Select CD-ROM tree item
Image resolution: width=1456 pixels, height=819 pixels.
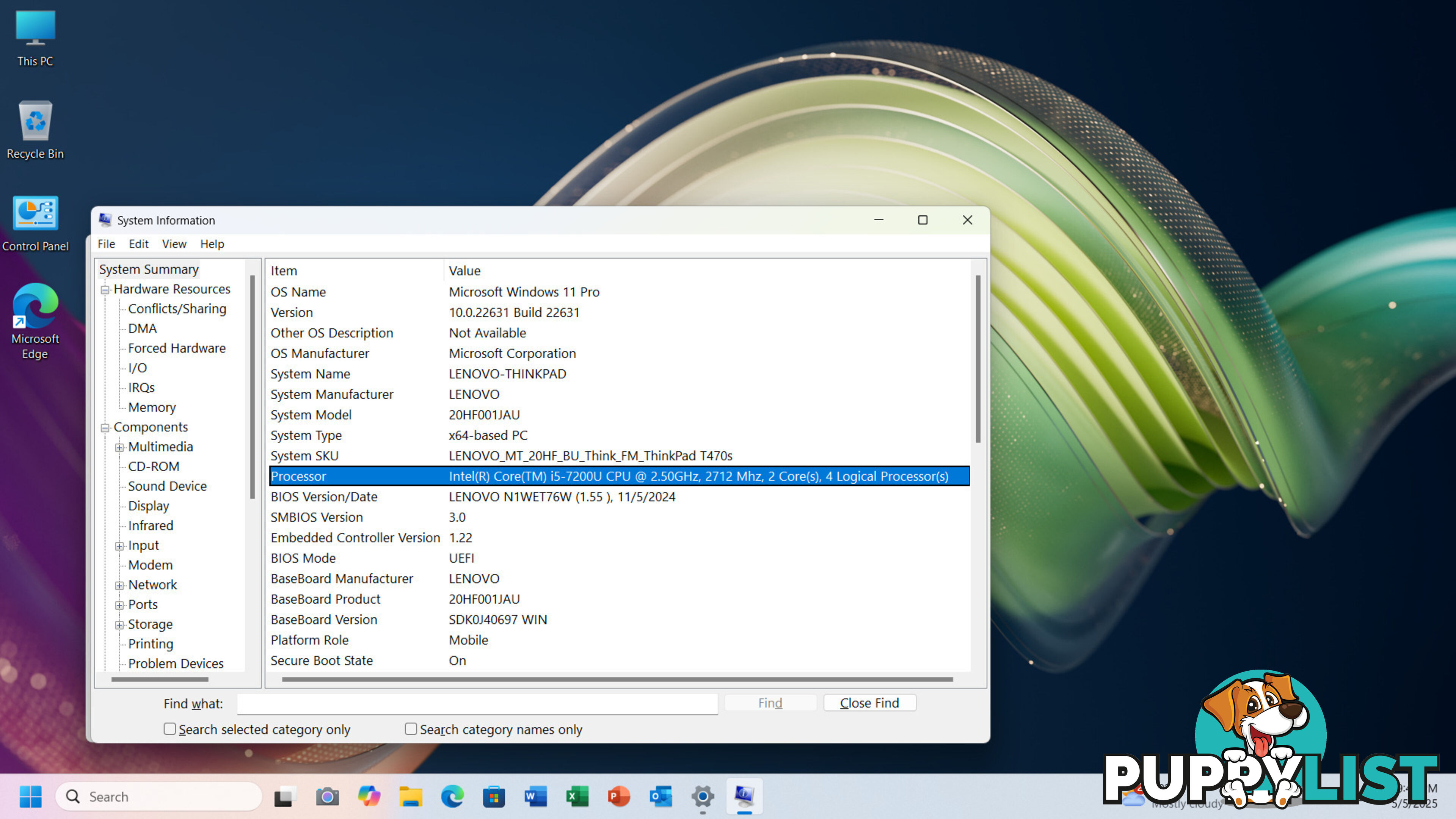click(x=154, y=466)
